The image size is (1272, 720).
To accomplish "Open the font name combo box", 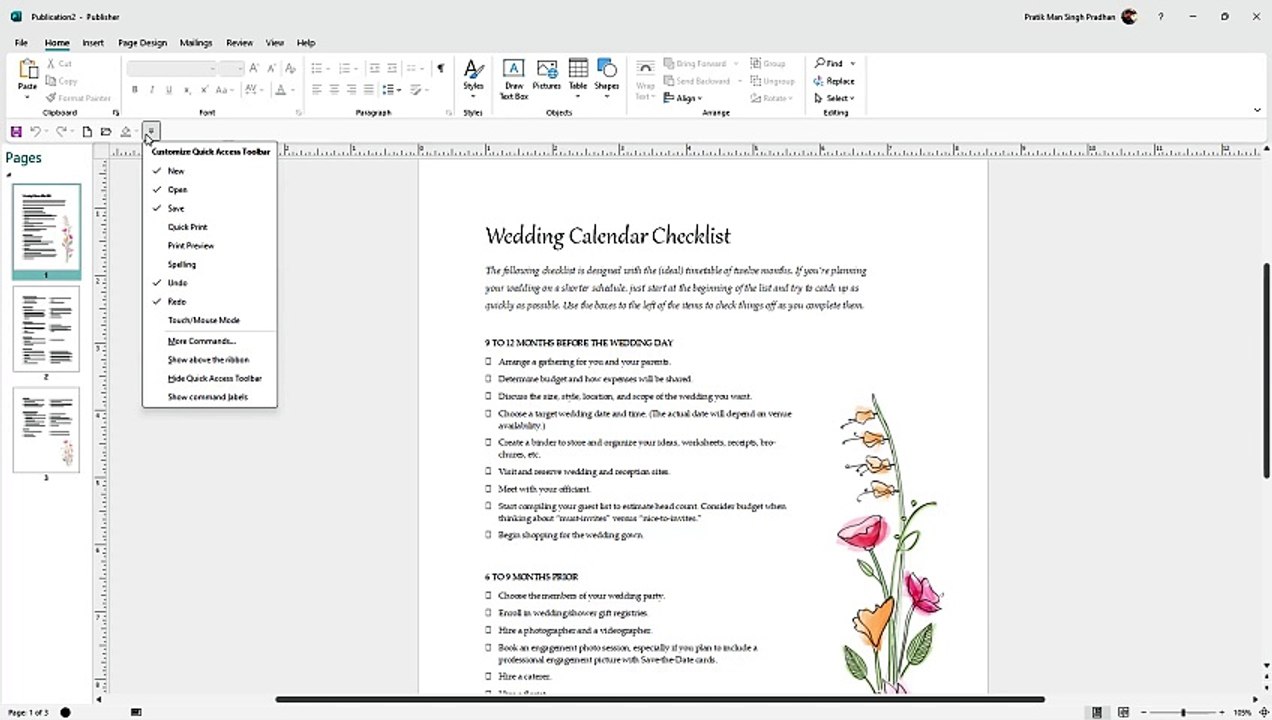I will point(171,68).
